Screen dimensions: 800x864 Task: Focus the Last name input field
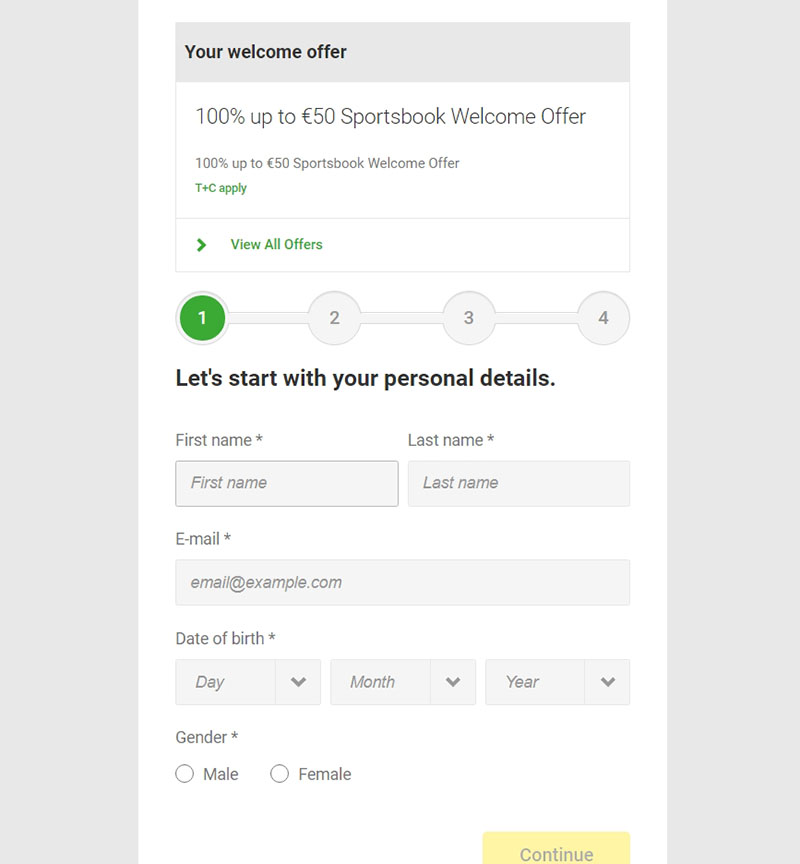point(519,484)
